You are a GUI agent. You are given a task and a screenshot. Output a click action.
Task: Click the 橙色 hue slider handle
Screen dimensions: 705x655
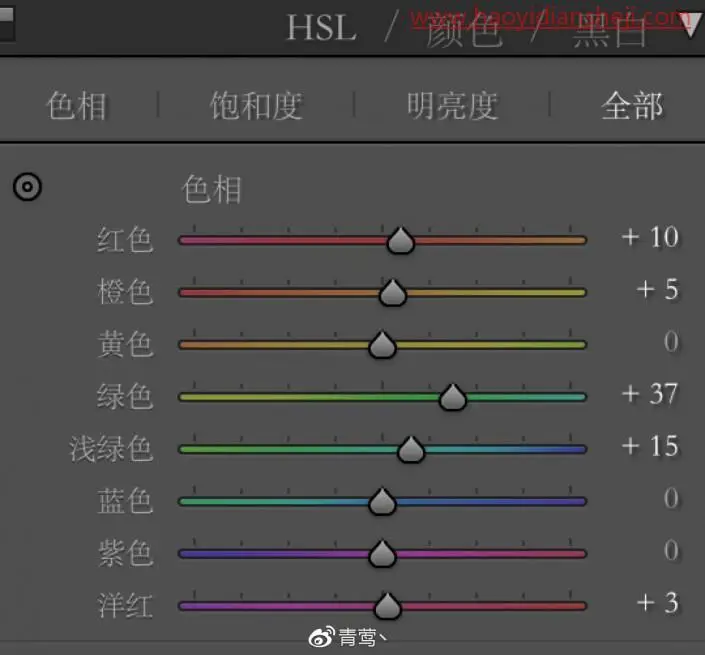coord(393,293)
